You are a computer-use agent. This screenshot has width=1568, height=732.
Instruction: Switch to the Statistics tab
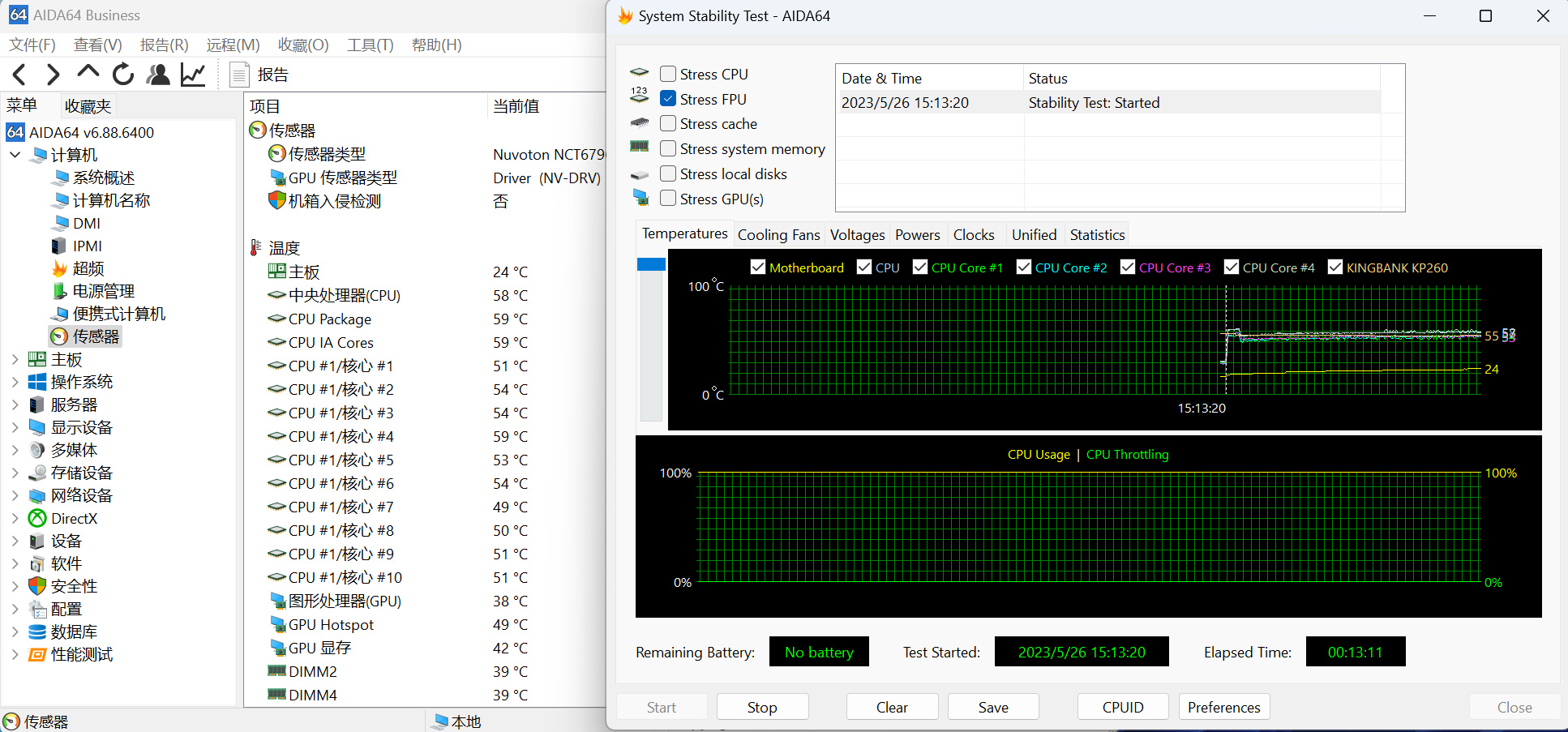point(1096,234)
